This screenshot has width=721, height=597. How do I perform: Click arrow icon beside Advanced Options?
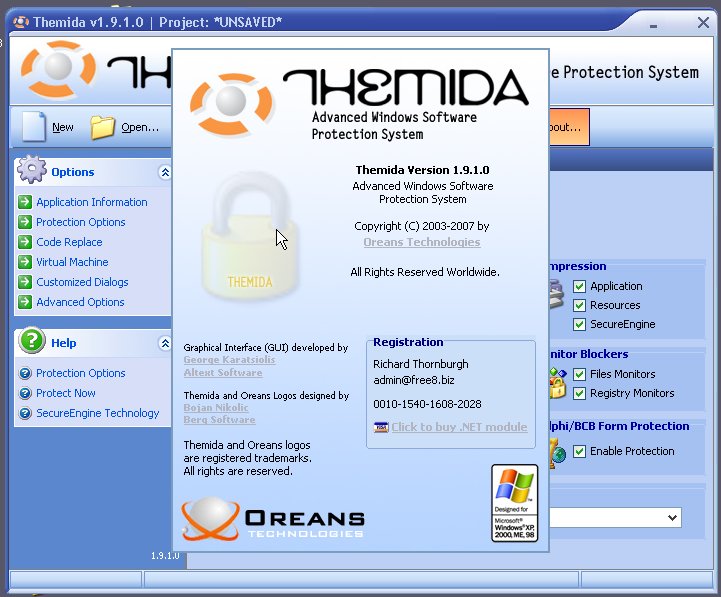25,302
